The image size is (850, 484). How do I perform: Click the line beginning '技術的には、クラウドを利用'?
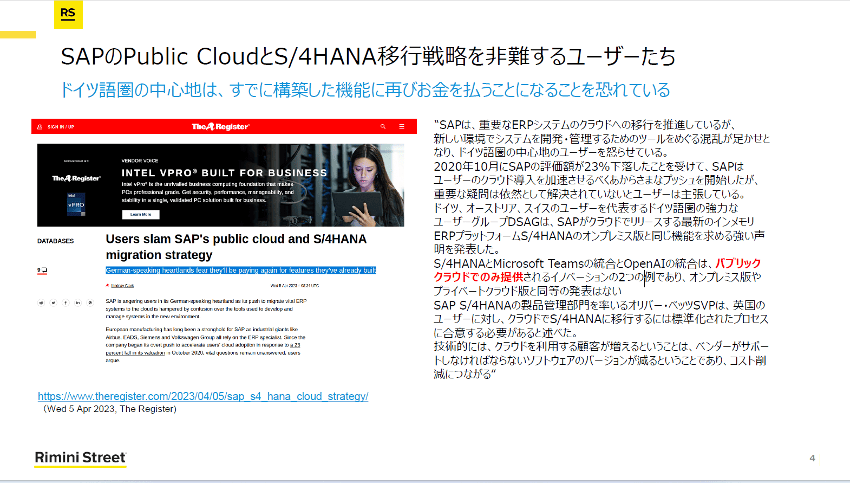click(x=601, y=346)
